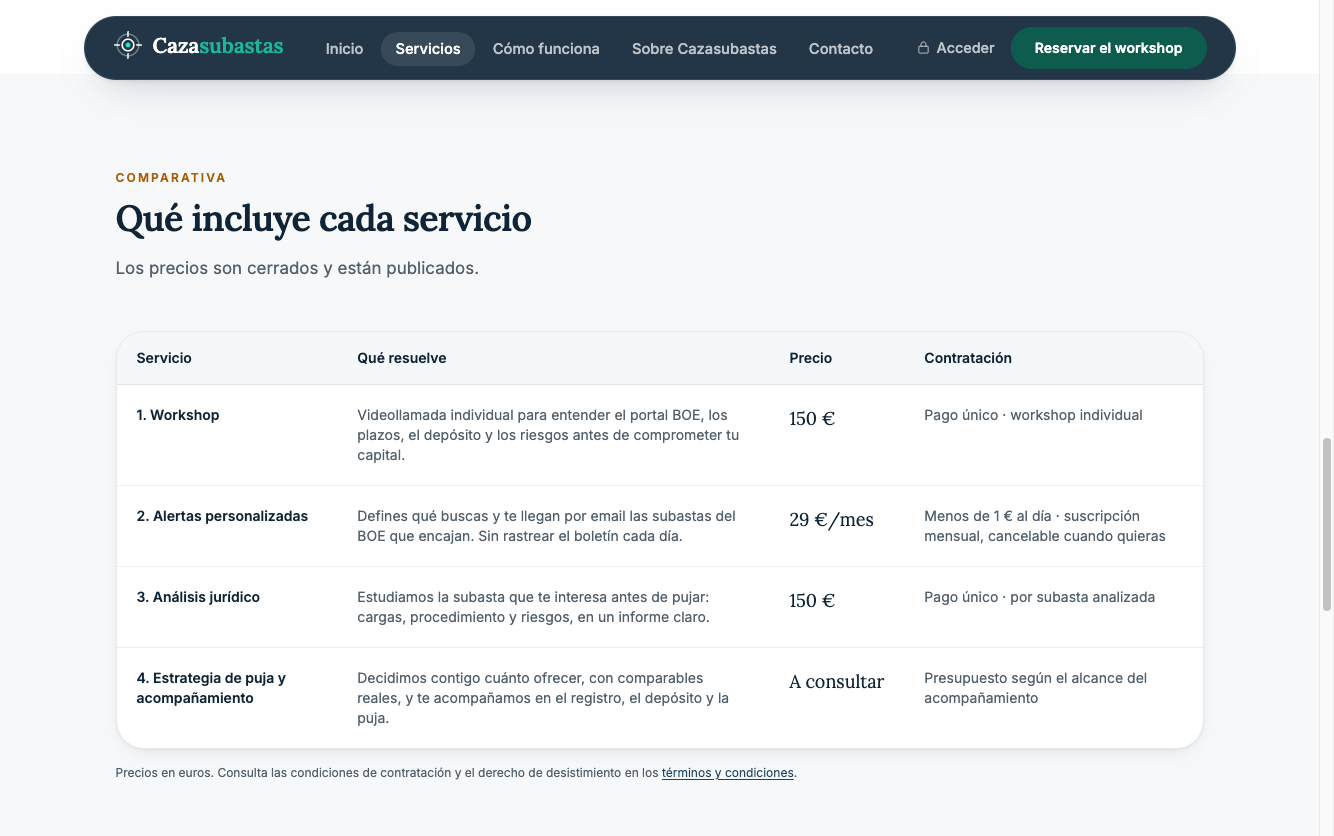Viewport: 1334px width, 836px height.
Task: Click the "29 €/mes" price cell
Action: (831, 520)
